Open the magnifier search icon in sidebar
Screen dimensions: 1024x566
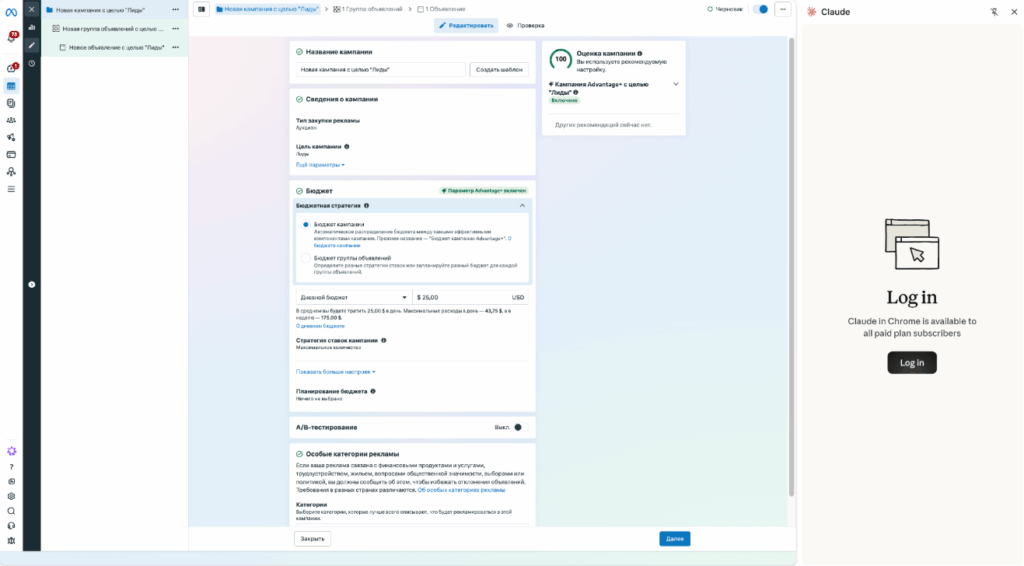tap(11, 511)
